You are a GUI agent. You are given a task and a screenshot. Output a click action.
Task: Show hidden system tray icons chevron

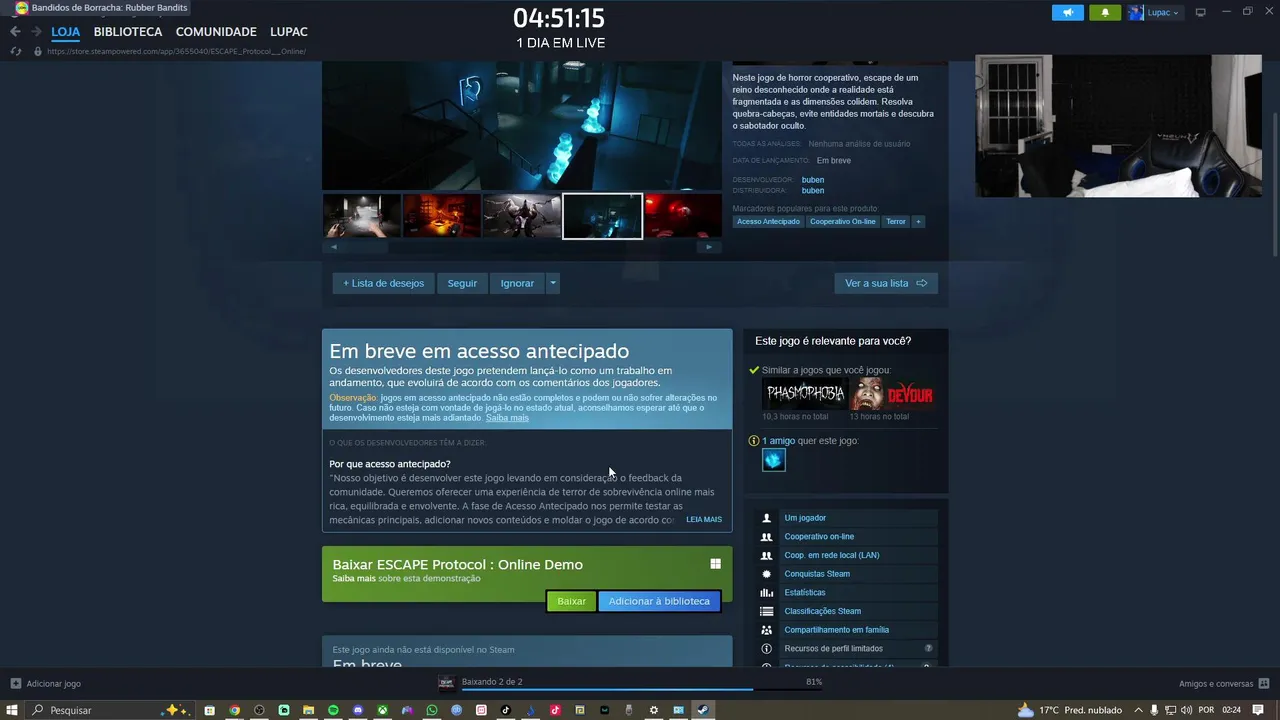pos(1138,710)
